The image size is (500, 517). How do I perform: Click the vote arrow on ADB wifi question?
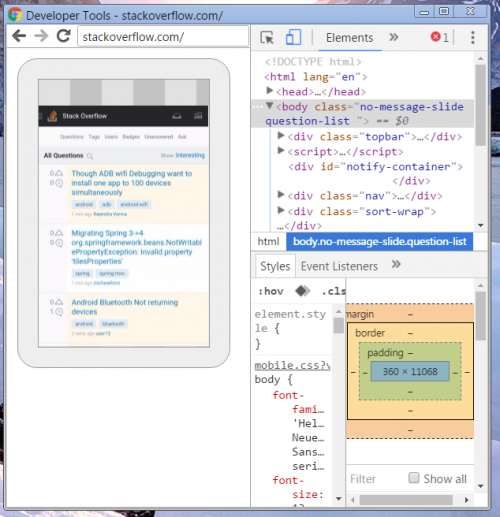pos(59,173)
